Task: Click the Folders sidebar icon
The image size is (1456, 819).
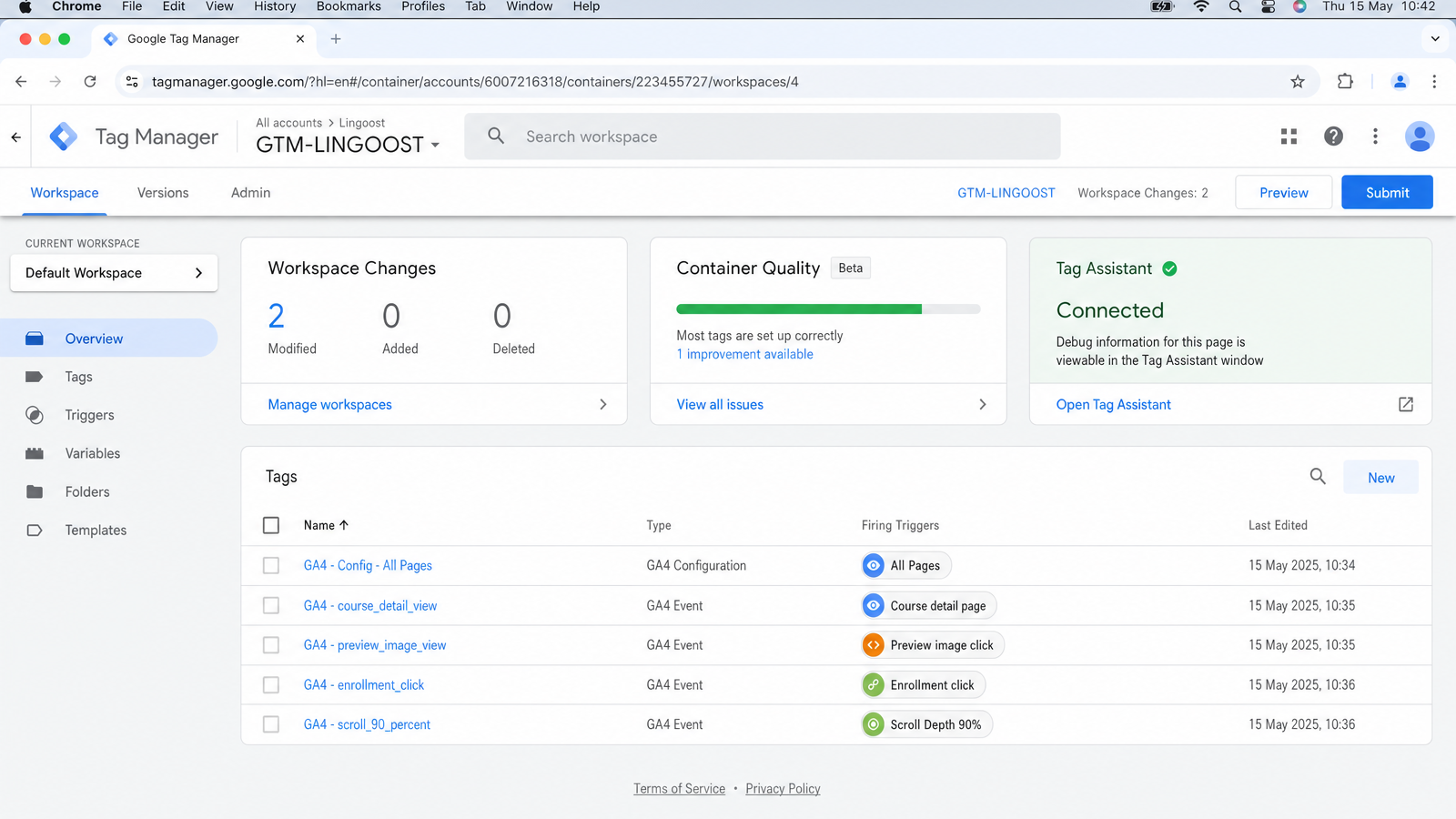Action: (x=35, y=491)
